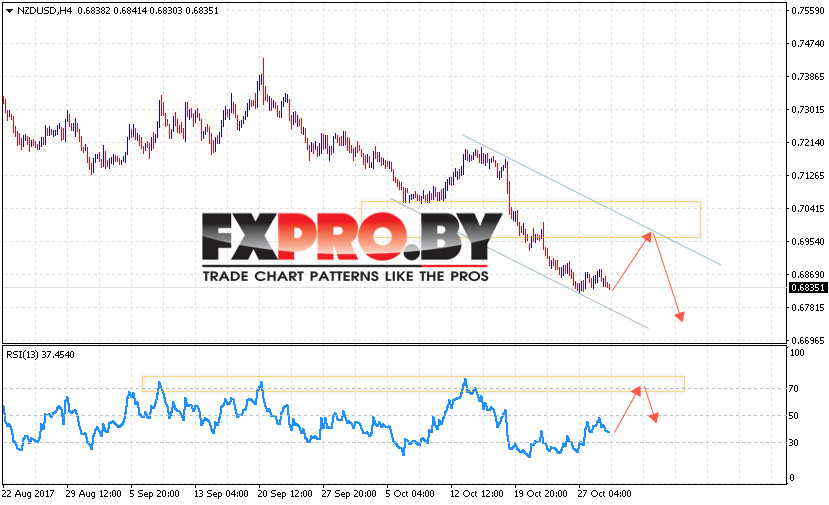
Task: Click the 0.69540 price axis label
Action: 808,242
